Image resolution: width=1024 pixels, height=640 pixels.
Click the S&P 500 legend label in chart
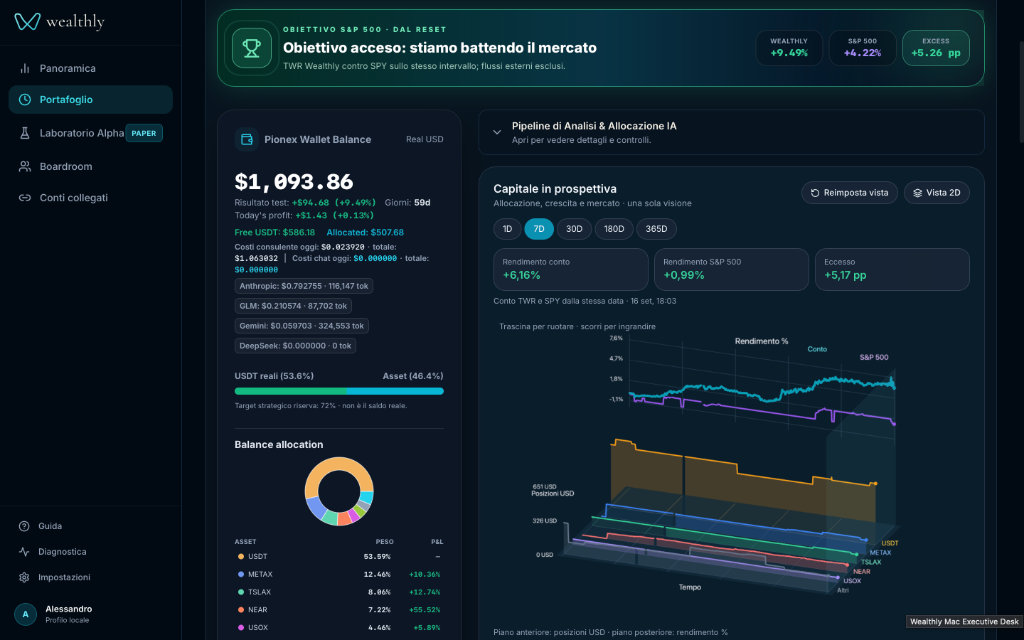[x=874, y=357]
